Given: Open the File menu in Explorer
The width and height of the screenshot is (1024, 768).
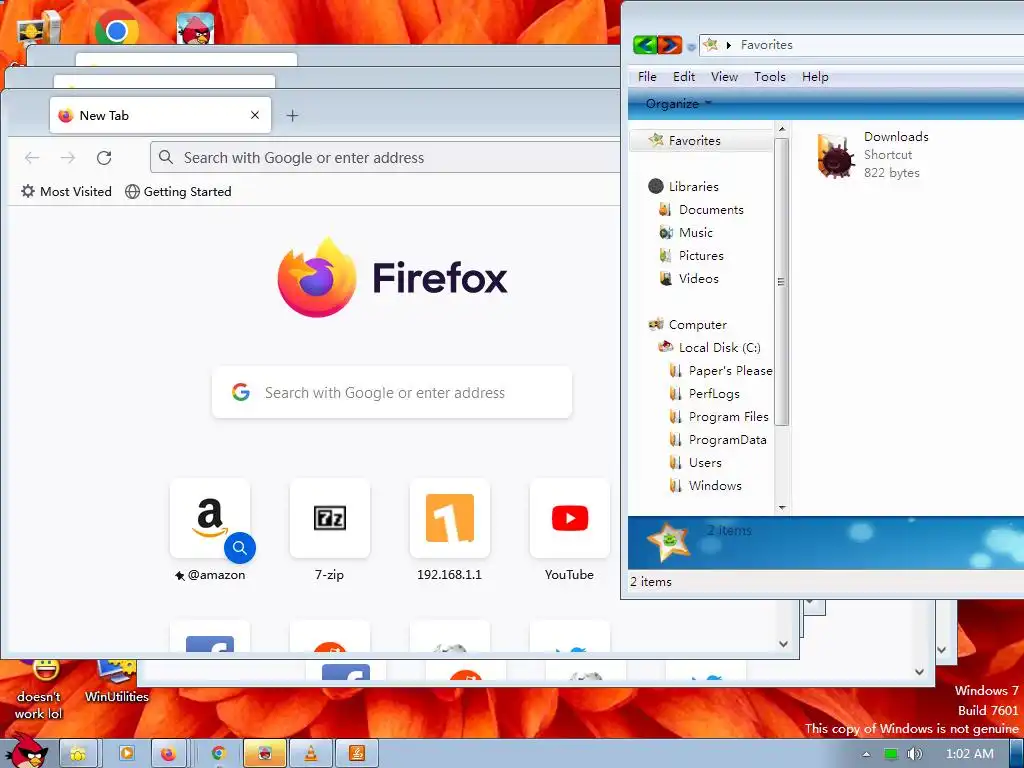Looking at the screenshot, I should 647,76.
